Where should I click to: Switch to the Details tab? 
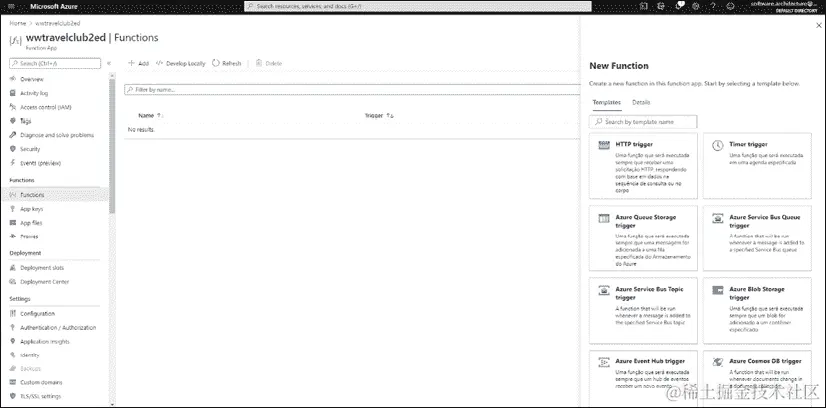pyautogui.click(x=641, y=102)
